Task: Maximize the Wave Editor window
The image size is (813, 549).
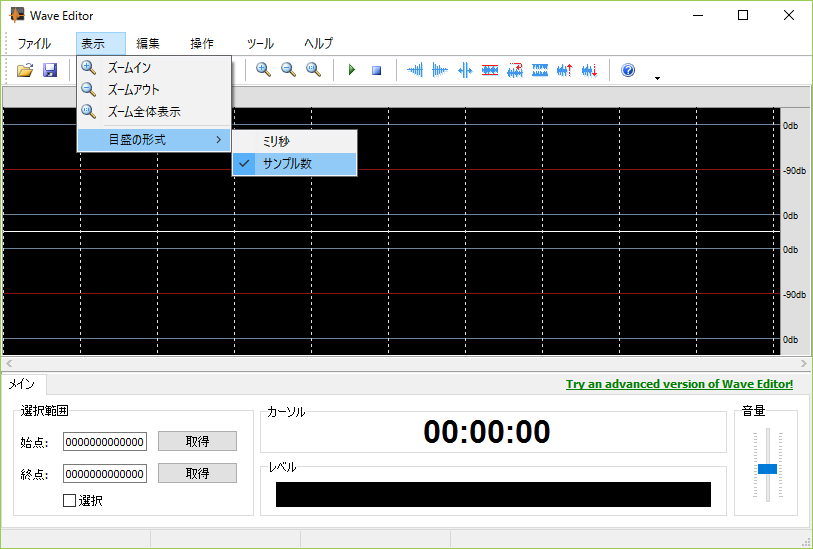Action: [743, 16]
